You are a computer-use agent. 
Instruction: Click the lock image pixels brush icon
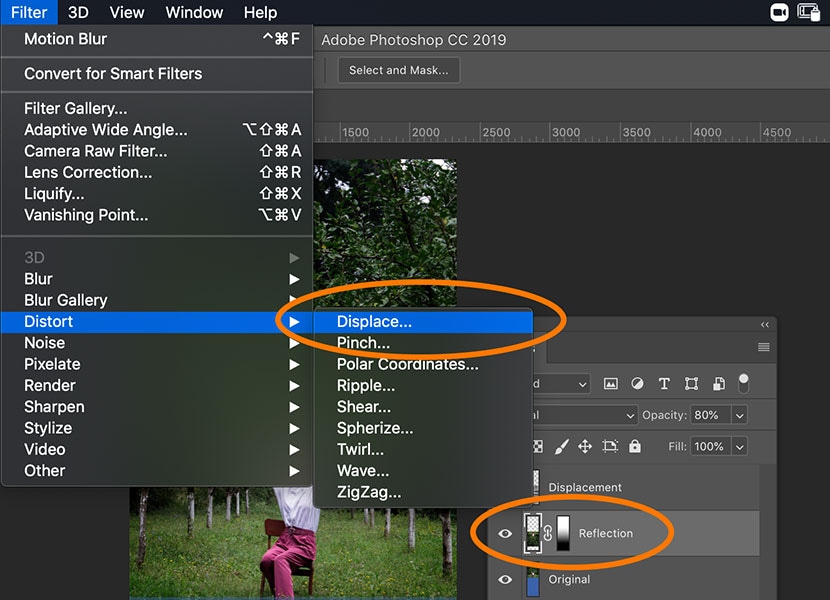pos(562,447)
